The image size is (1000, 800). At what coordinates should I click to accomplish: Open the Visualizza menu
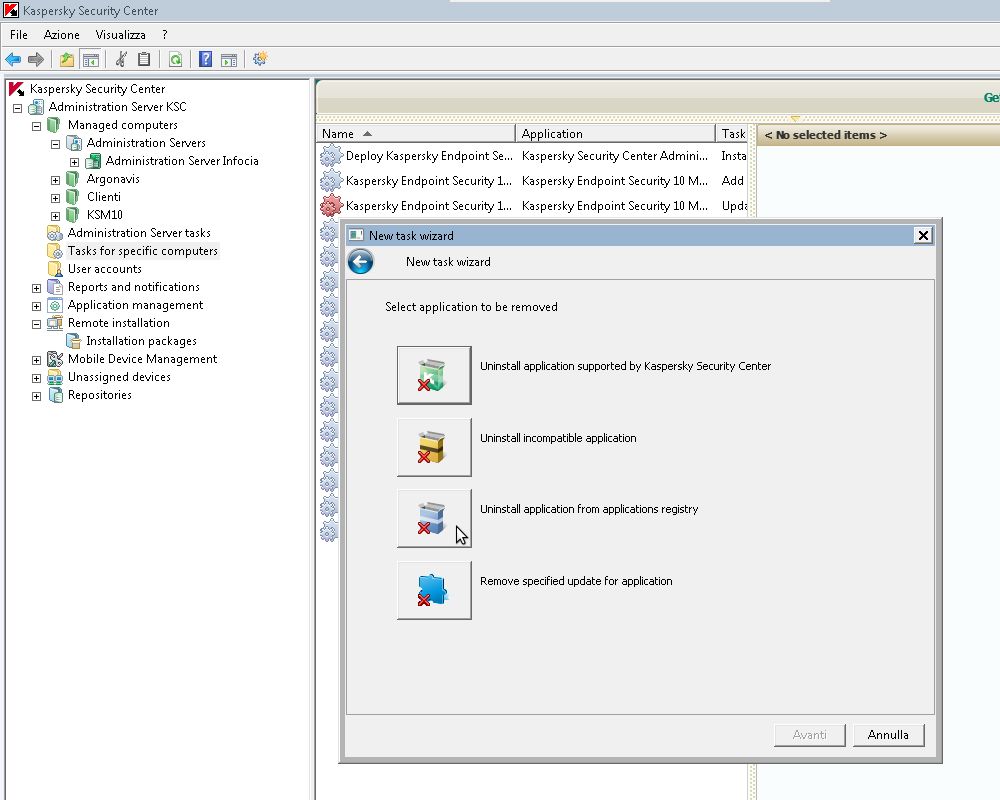click(121, 35)
